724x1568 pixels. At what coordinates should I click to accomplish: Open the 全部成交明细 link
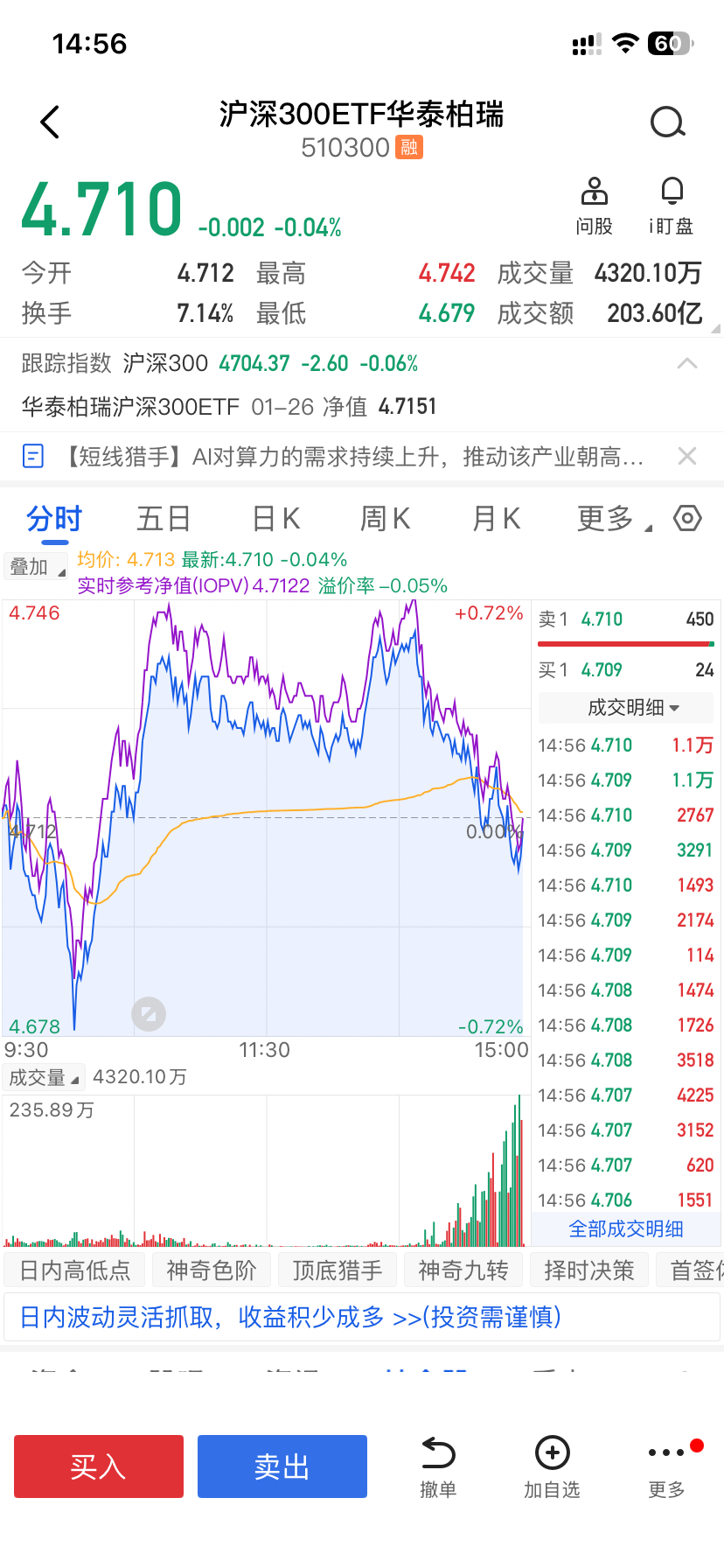[x=626, y=1228]
